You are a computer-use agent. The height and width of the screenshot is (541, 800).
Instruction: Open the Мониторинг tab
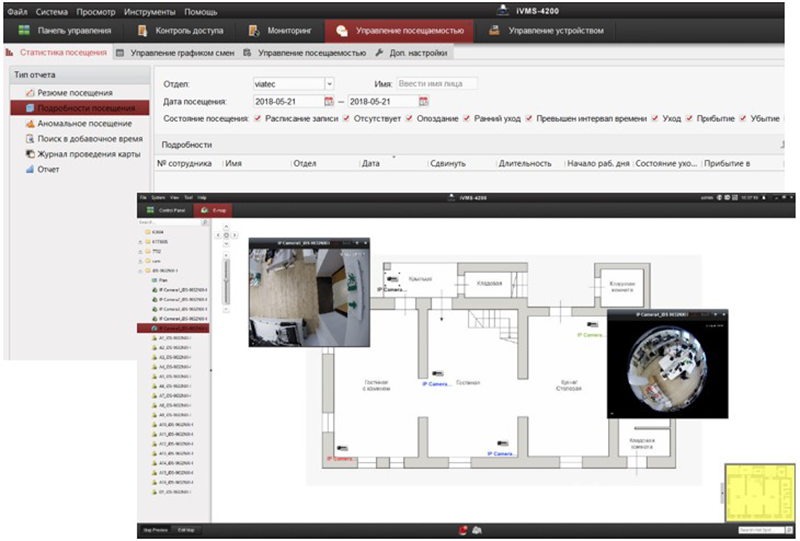(x=280, y=31)
